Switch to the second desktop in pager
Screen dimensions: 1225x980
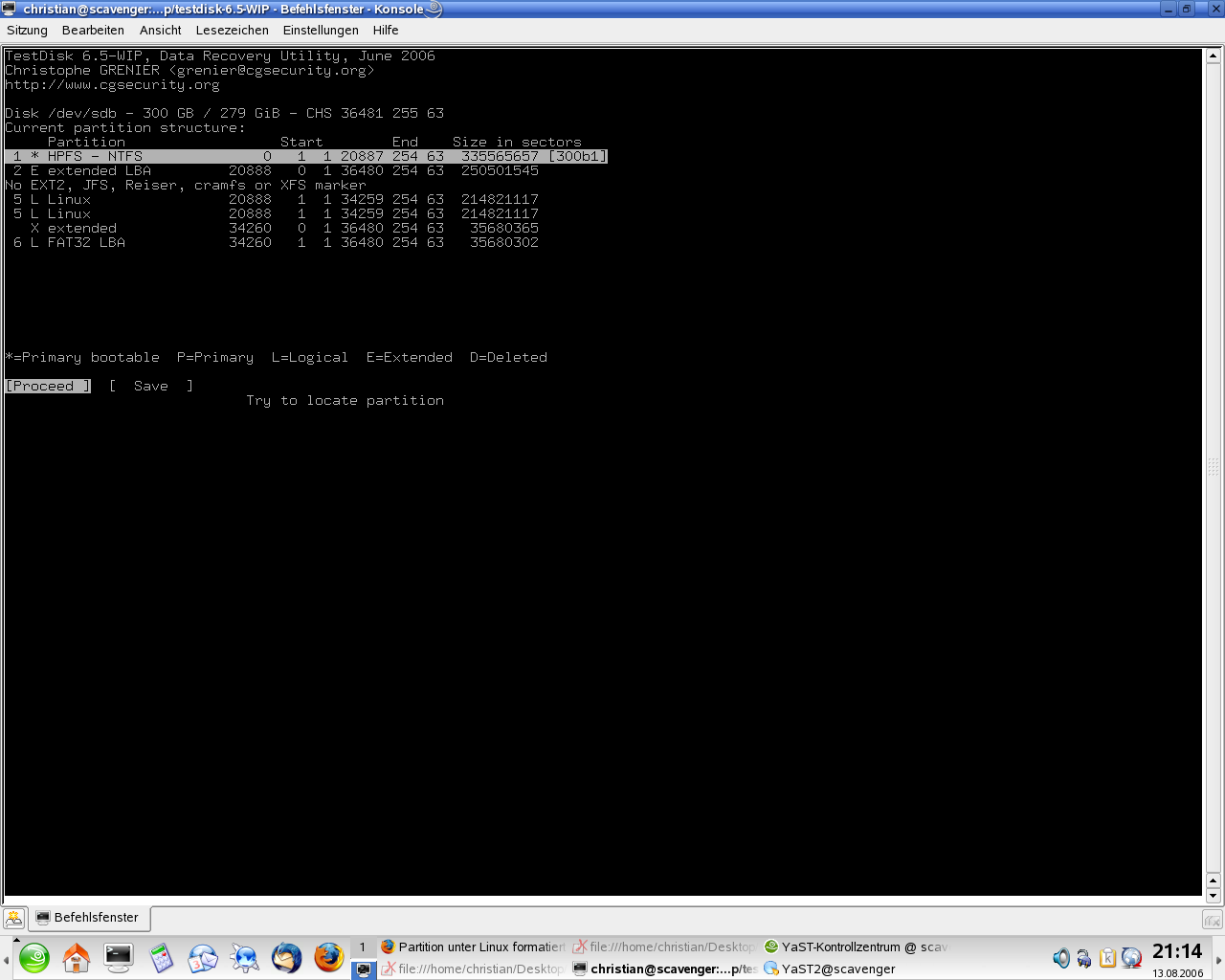pyautogui.click(x=363, y=969)
